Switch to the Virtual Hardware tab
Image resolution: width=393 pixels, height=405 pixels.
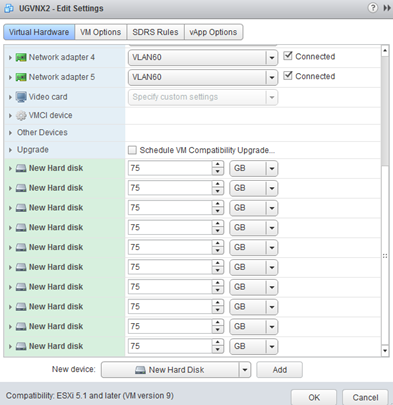click(39, 32)
